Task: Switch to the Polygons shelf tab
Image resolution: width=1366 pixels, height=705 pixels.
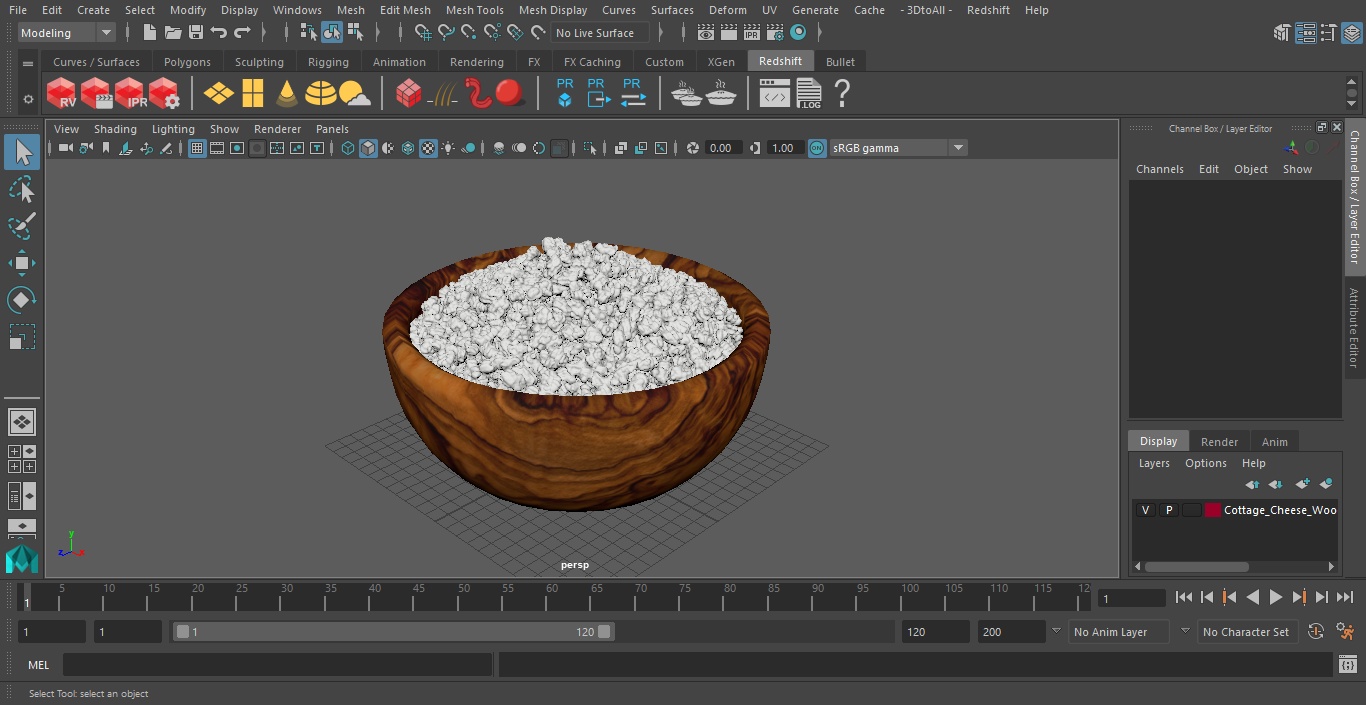Action: (187, 62)
